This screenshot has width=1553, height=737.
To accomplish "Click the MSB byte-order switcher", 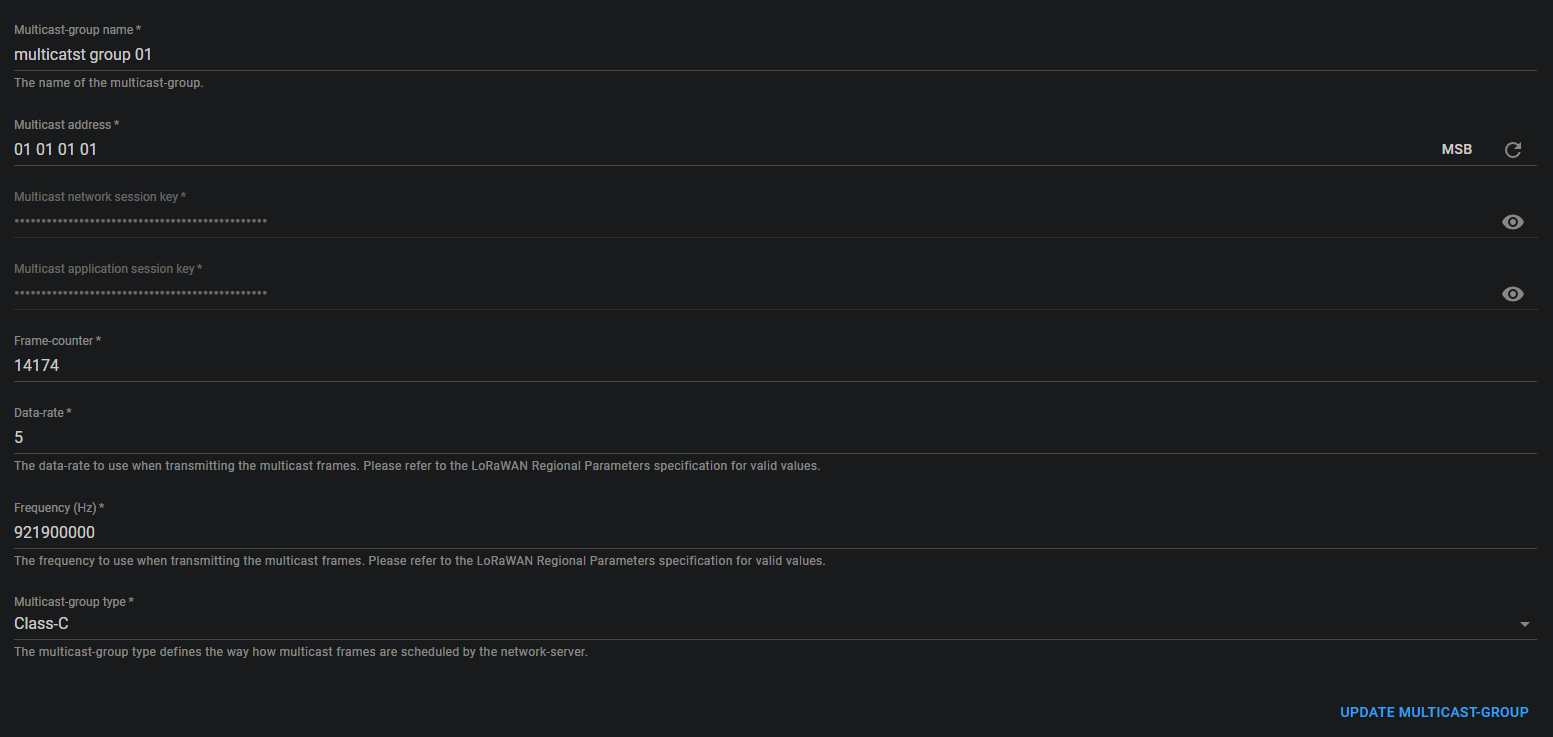I will (x=1456, y=148).
